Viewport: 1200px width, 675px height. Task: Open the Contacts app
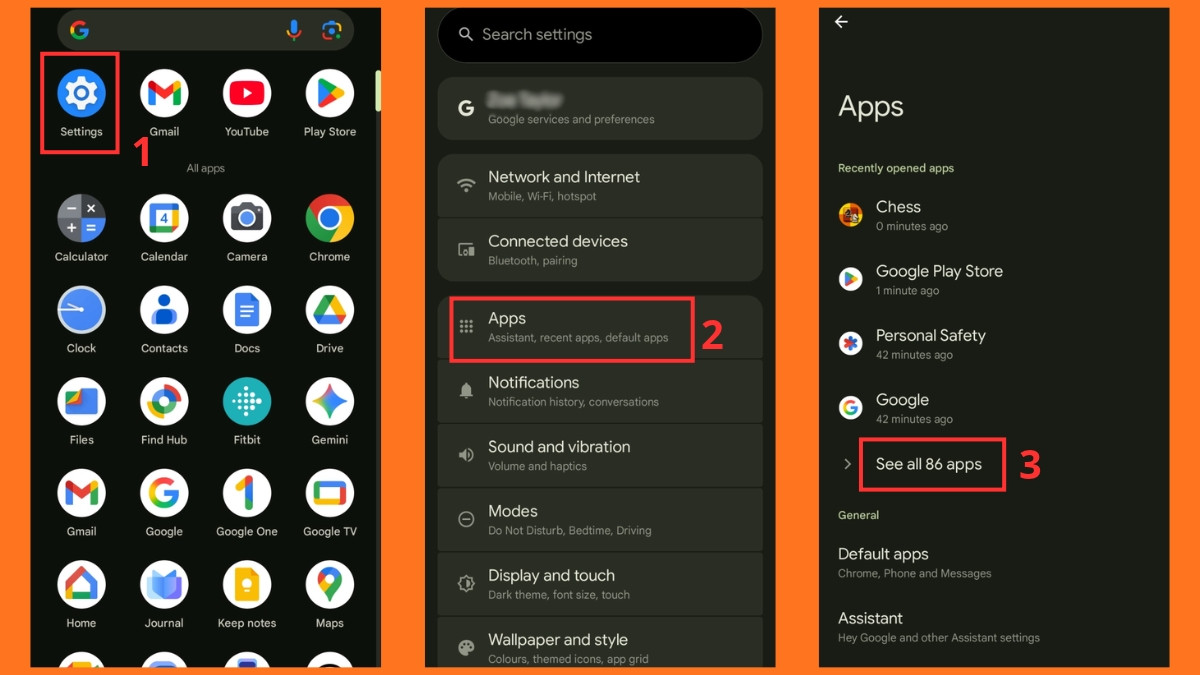164,311
